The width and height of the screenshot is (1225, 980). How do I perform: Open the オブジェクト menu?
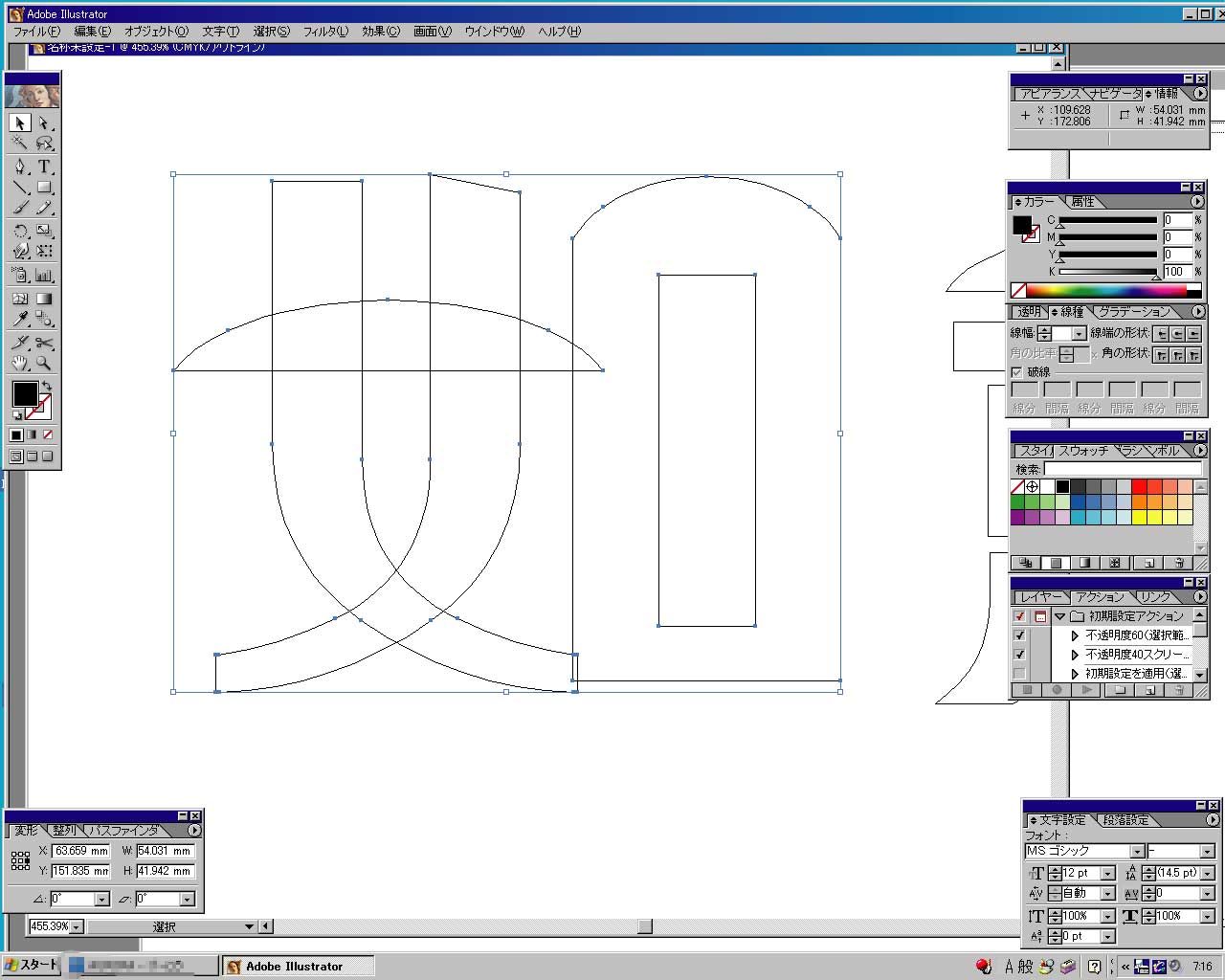pos(157,32)
